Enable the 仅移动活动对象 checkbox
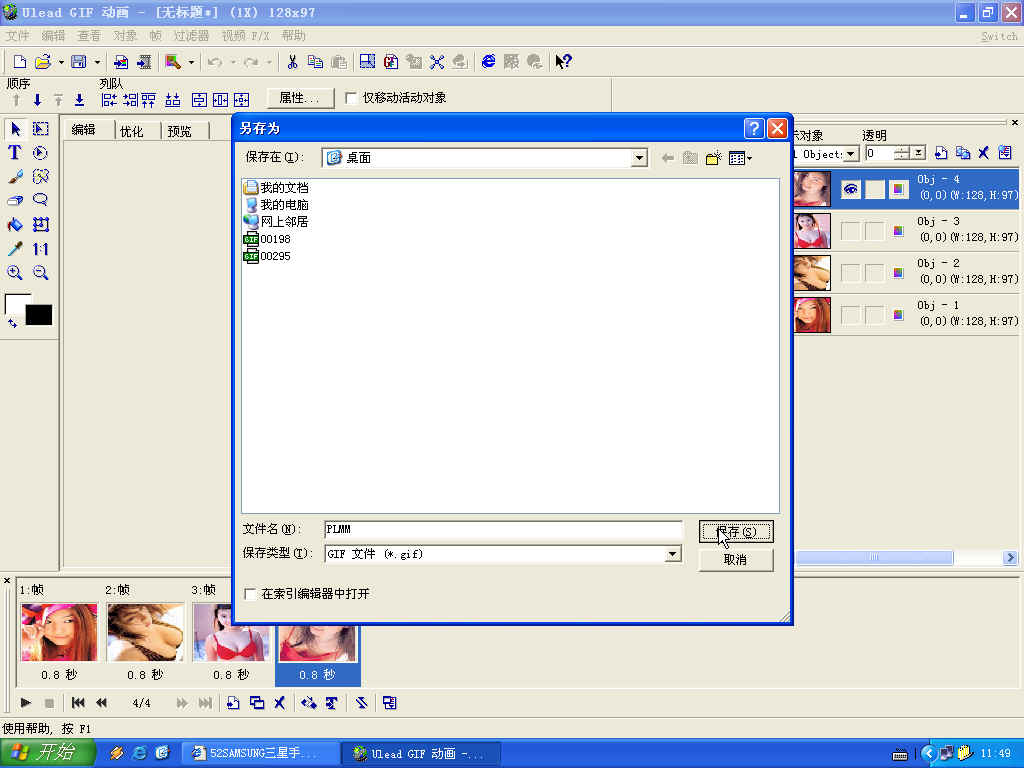The width and height of the screenshot is (1024, 768). click(351, 97)
